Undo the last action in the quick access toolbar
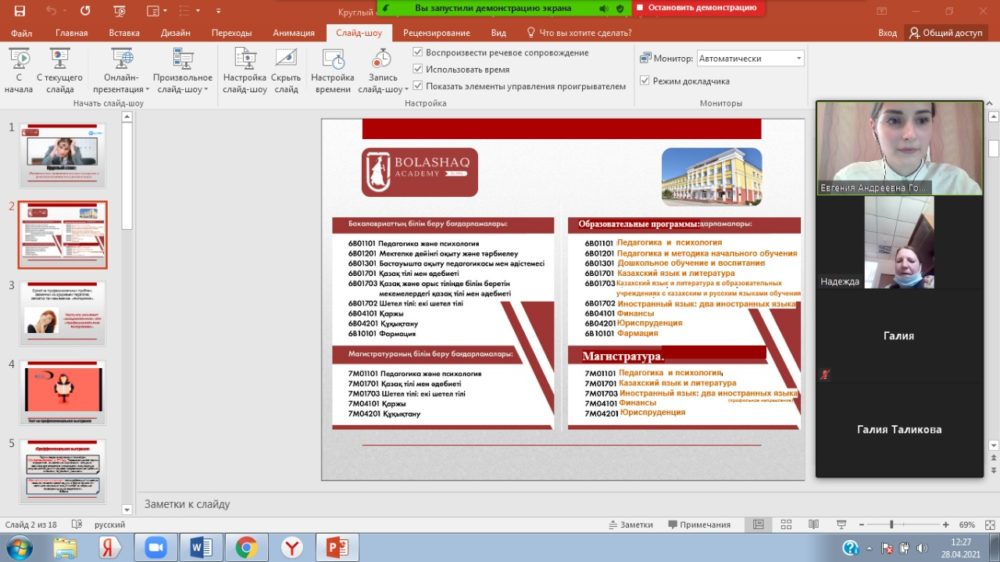Image resolution: width=1000 pixels, height=562 pixels. [x=51, y=11]
